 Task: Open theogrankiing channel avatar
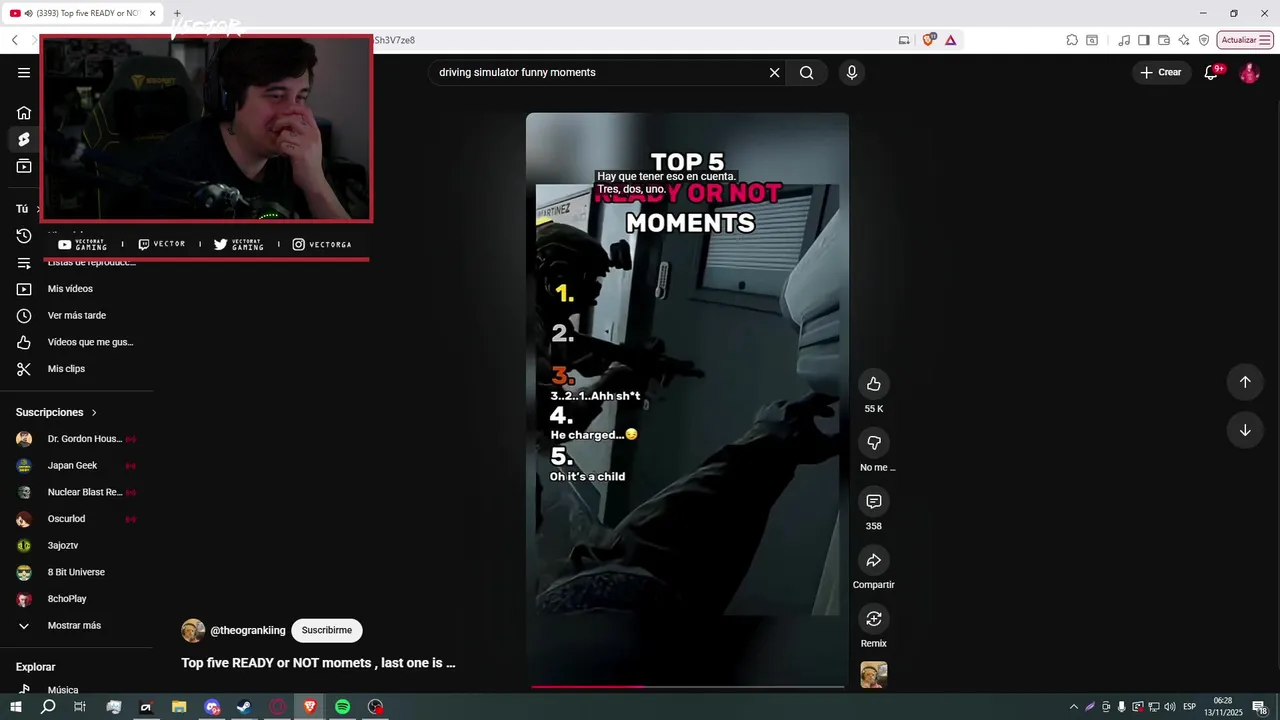click(x=193, y=631)
